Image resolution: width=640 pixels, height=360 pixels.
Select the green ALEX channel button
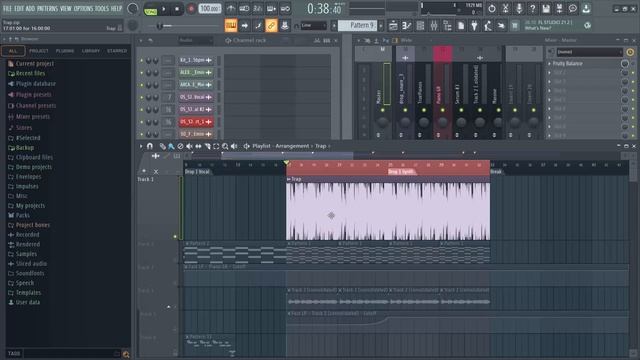click(196, 73)
